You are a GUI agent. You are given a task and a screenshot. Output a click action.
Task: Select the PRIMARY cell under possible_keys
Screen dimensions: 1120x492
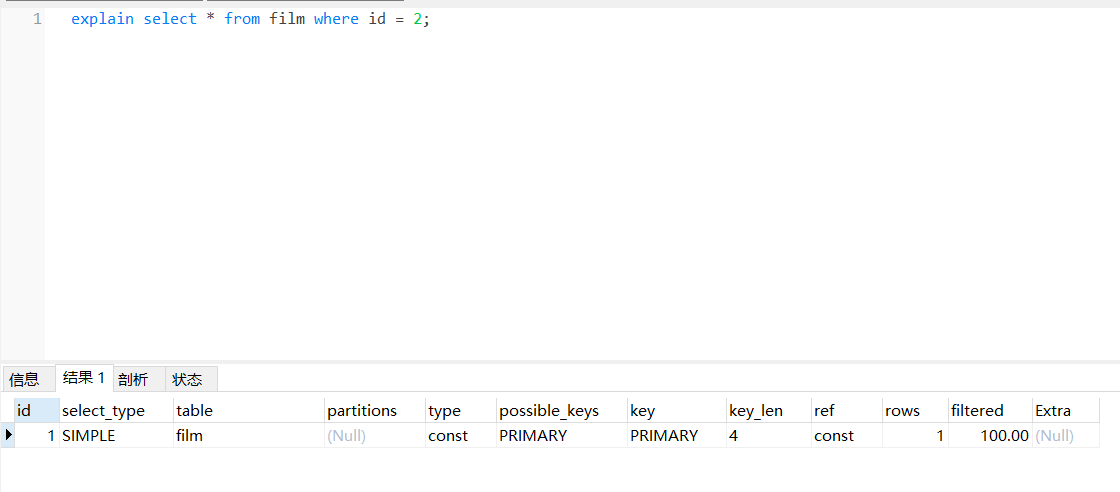coord(562,436)
